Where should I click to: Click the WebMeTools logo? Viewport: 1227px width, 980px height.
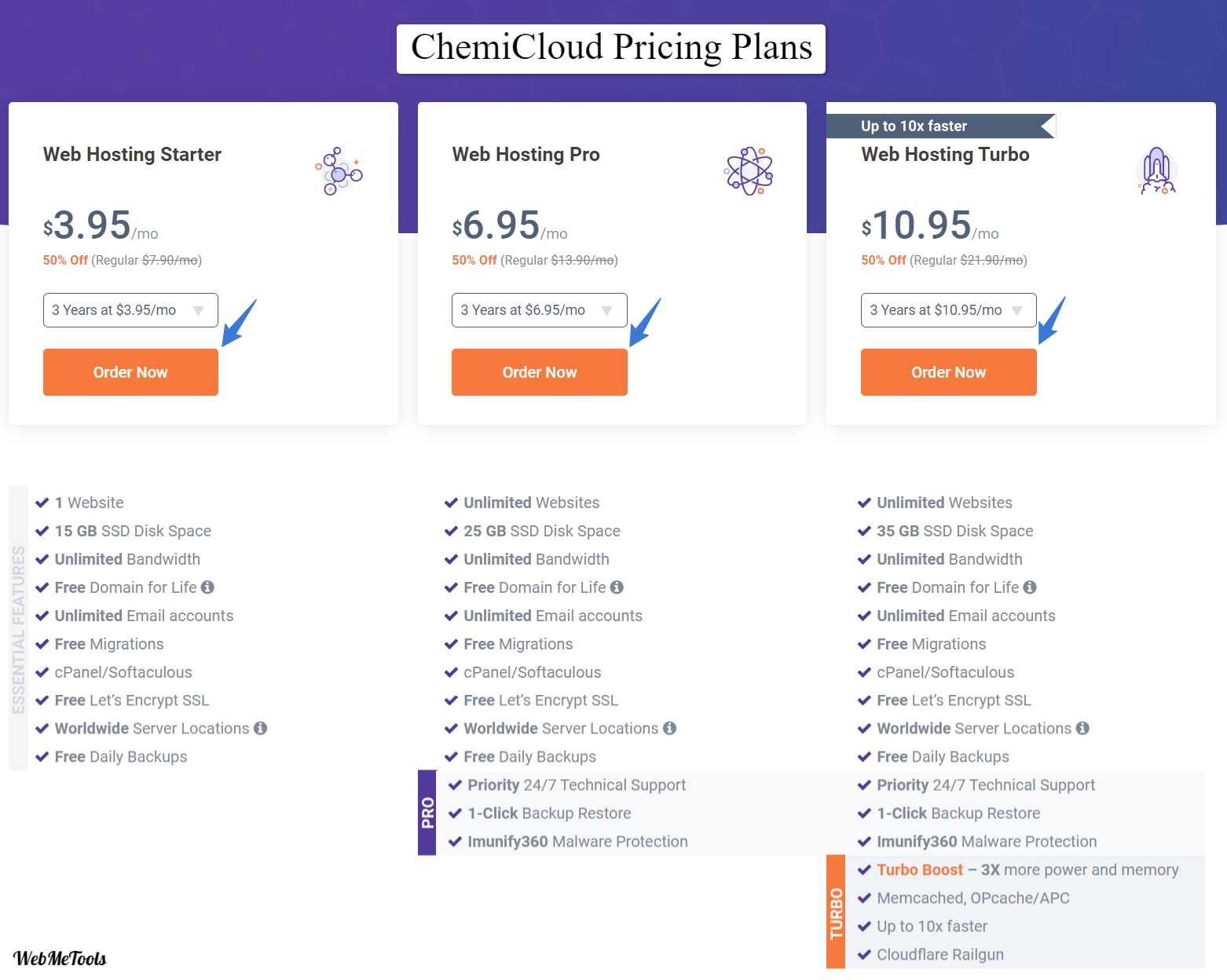[60, 958]
